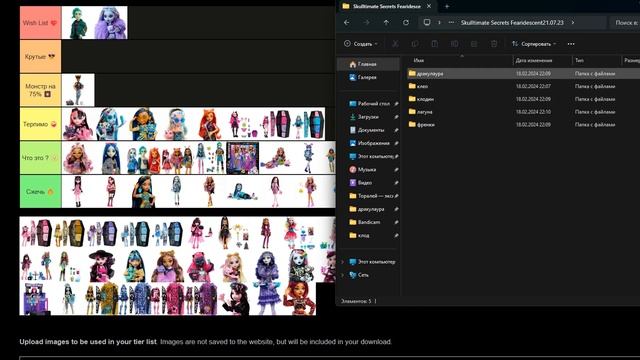Click the Что это? tier label
The width and height of the screenshot is (640, 360).
click(40, 158)
